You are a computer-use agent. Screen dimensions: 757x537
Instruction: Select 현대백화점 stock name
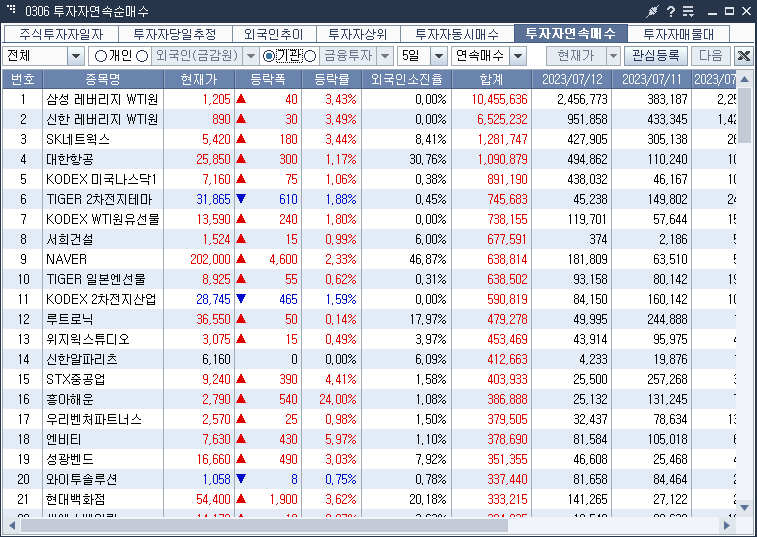tap(76, 499)
